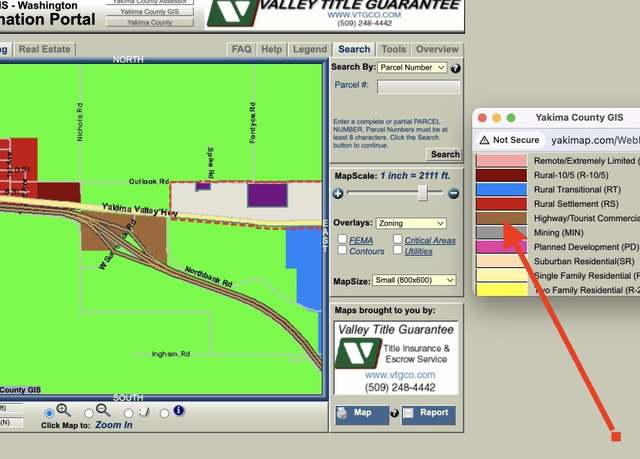This screenshot has width=640, height=459.
Task: Click the help question mark beside Map button
Action: (394, 413)
